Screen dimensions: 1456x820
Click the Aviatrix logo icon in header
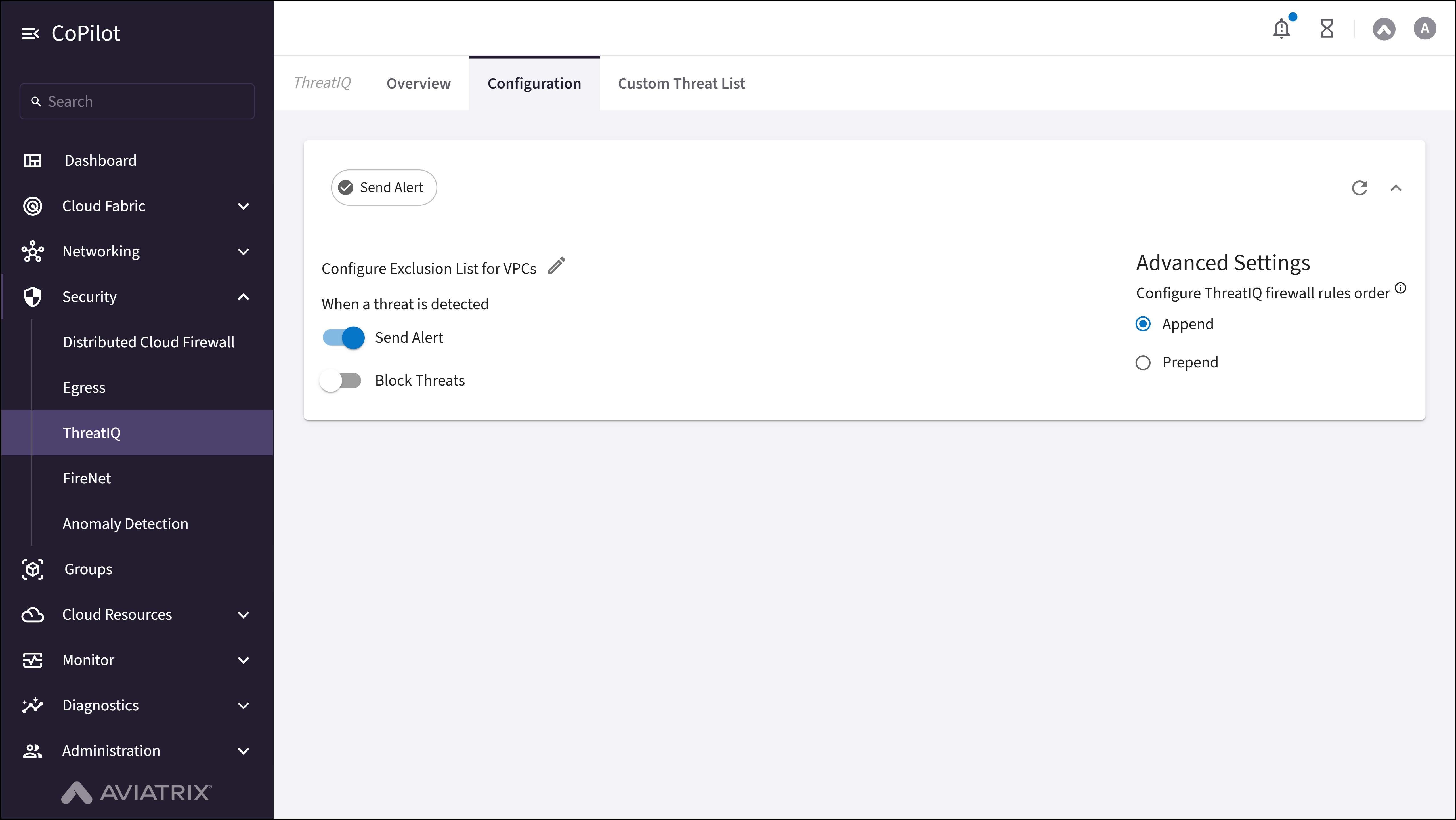1384,29
